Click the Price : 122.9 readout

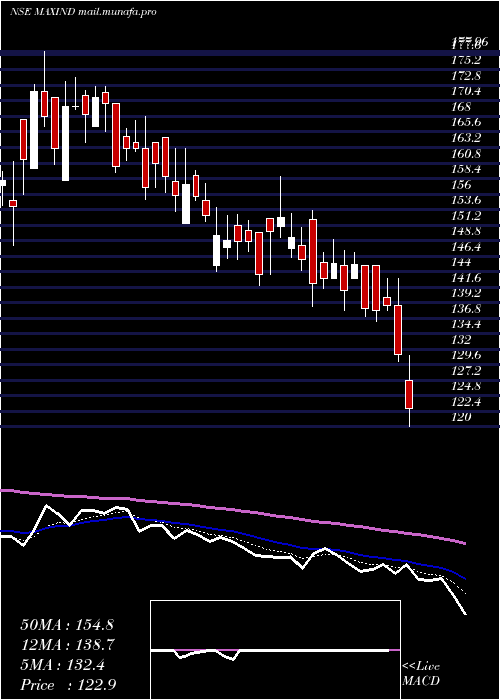[69, 685]
